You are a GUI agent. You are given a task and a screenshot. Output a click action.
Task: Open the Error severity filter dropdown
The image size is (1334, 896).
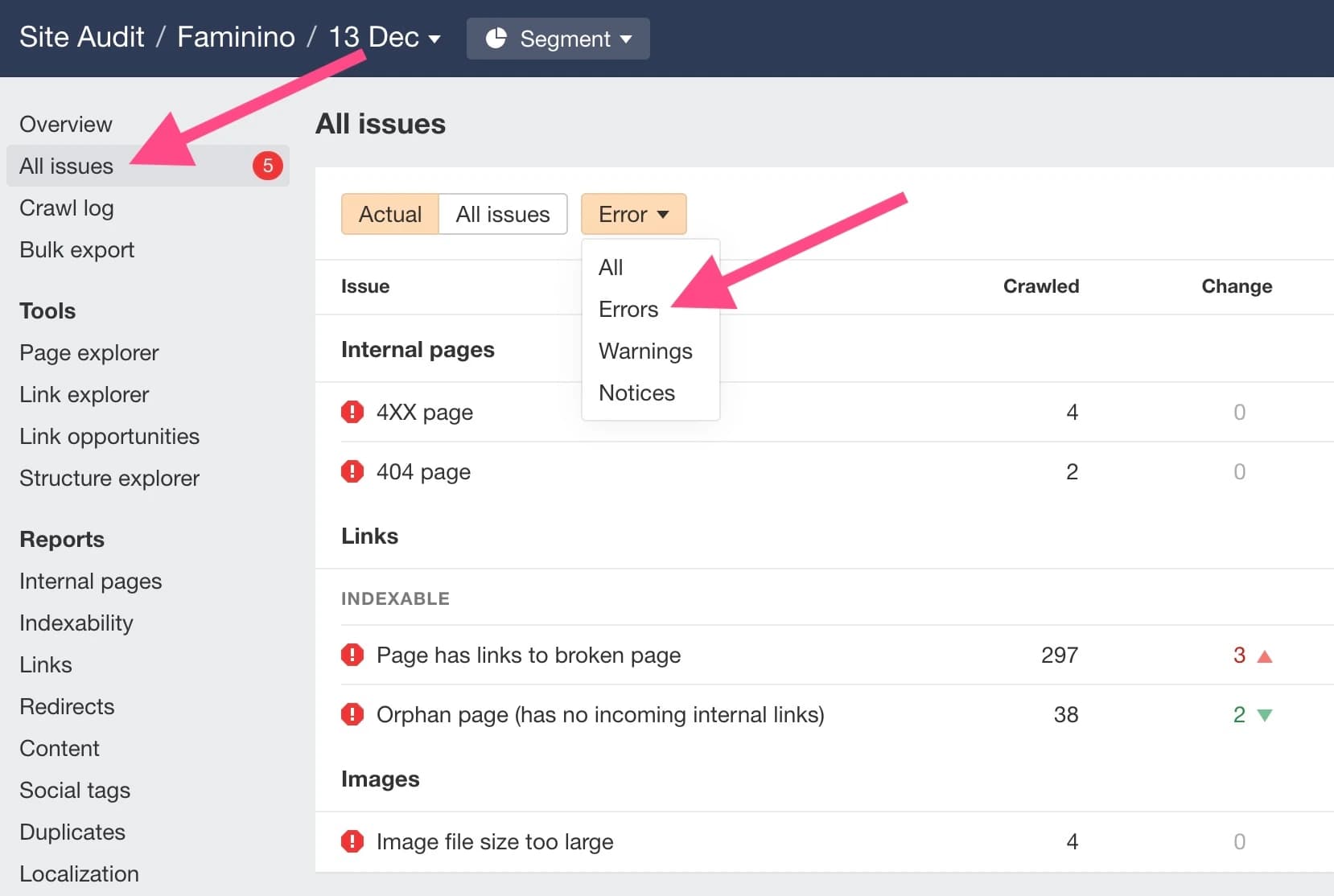pos(633,214)
